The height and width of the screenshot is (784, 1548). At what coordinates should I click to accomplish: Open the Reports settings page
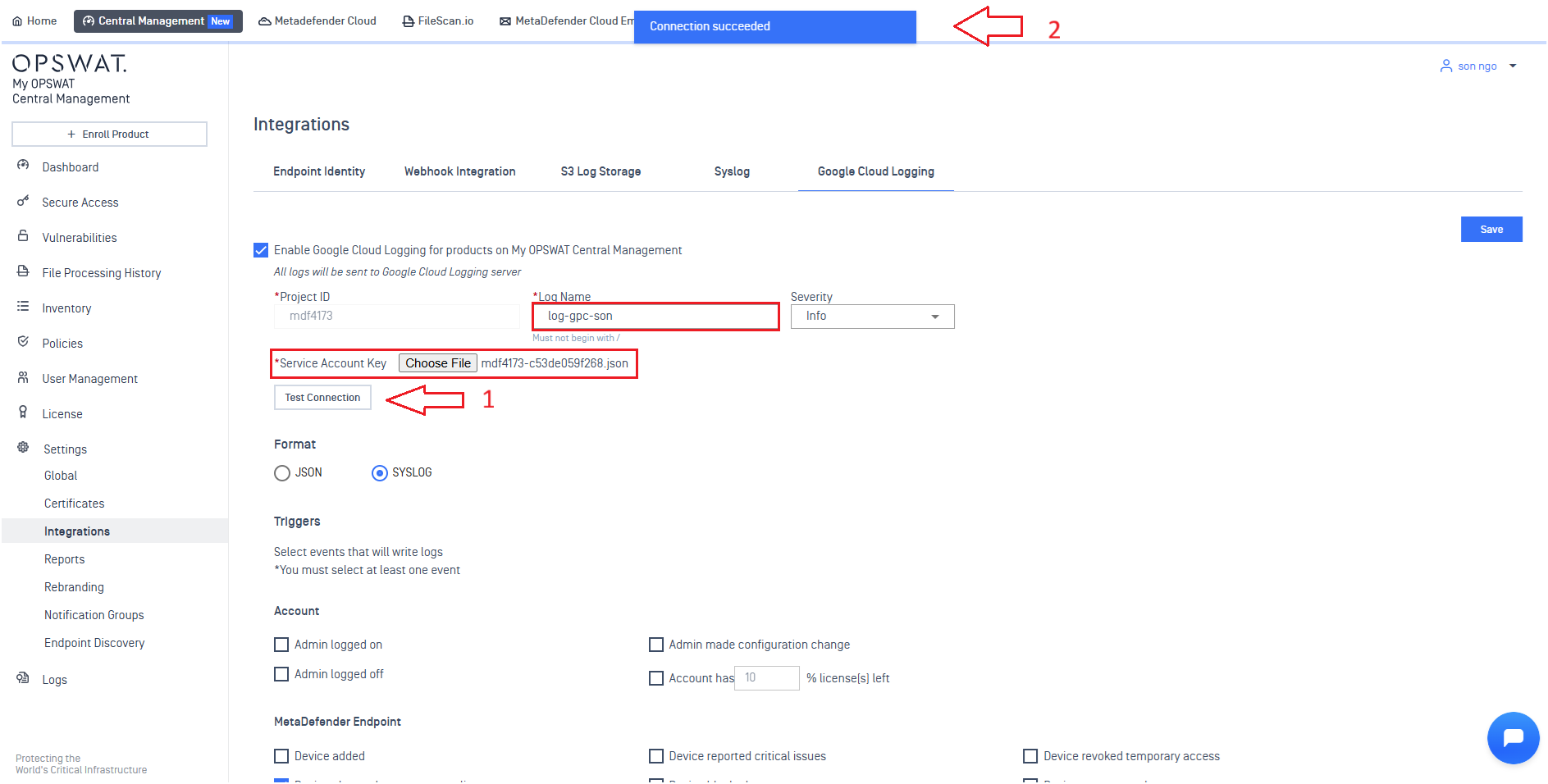point(65,559)
